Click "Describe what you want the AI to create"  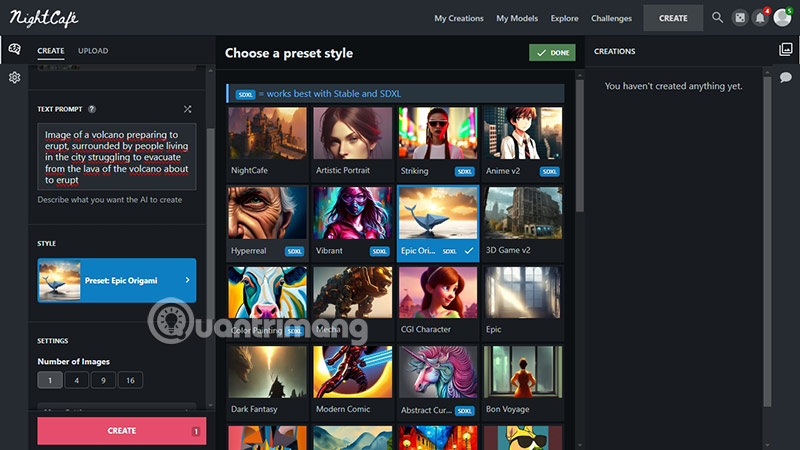[x=110, y=199]
